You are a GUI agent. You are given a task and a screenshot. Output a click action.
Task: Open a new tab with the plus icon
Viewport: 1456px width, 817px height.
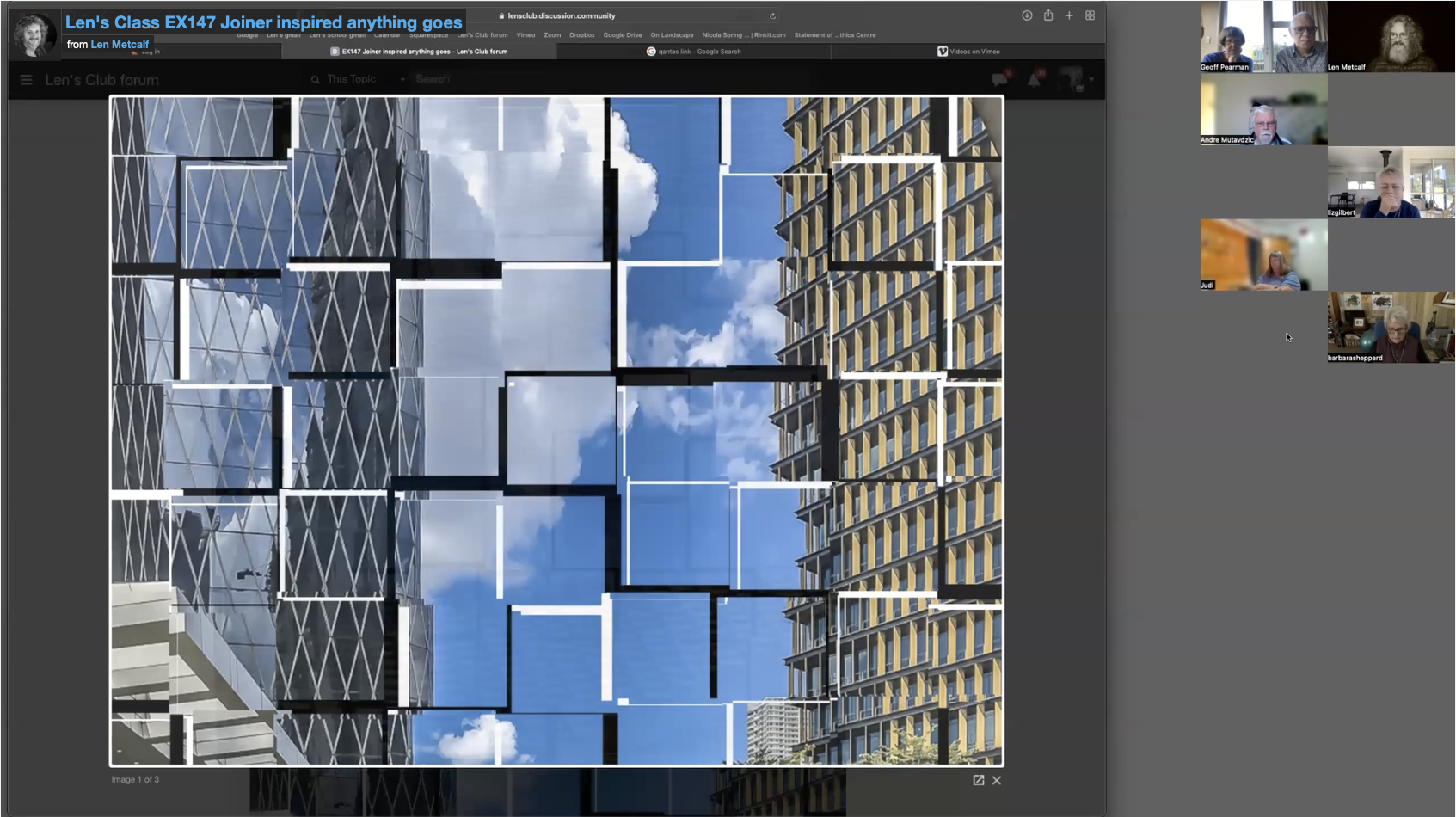(1069, 15)
